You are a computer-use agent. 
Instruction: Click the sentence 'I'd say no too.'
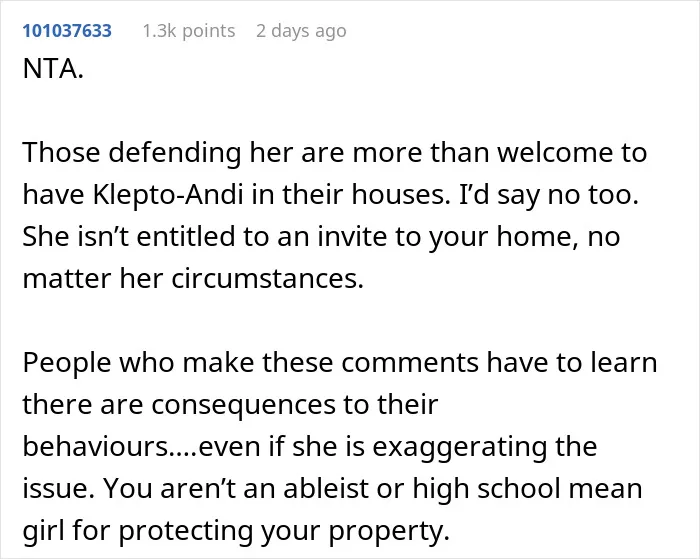549,195
